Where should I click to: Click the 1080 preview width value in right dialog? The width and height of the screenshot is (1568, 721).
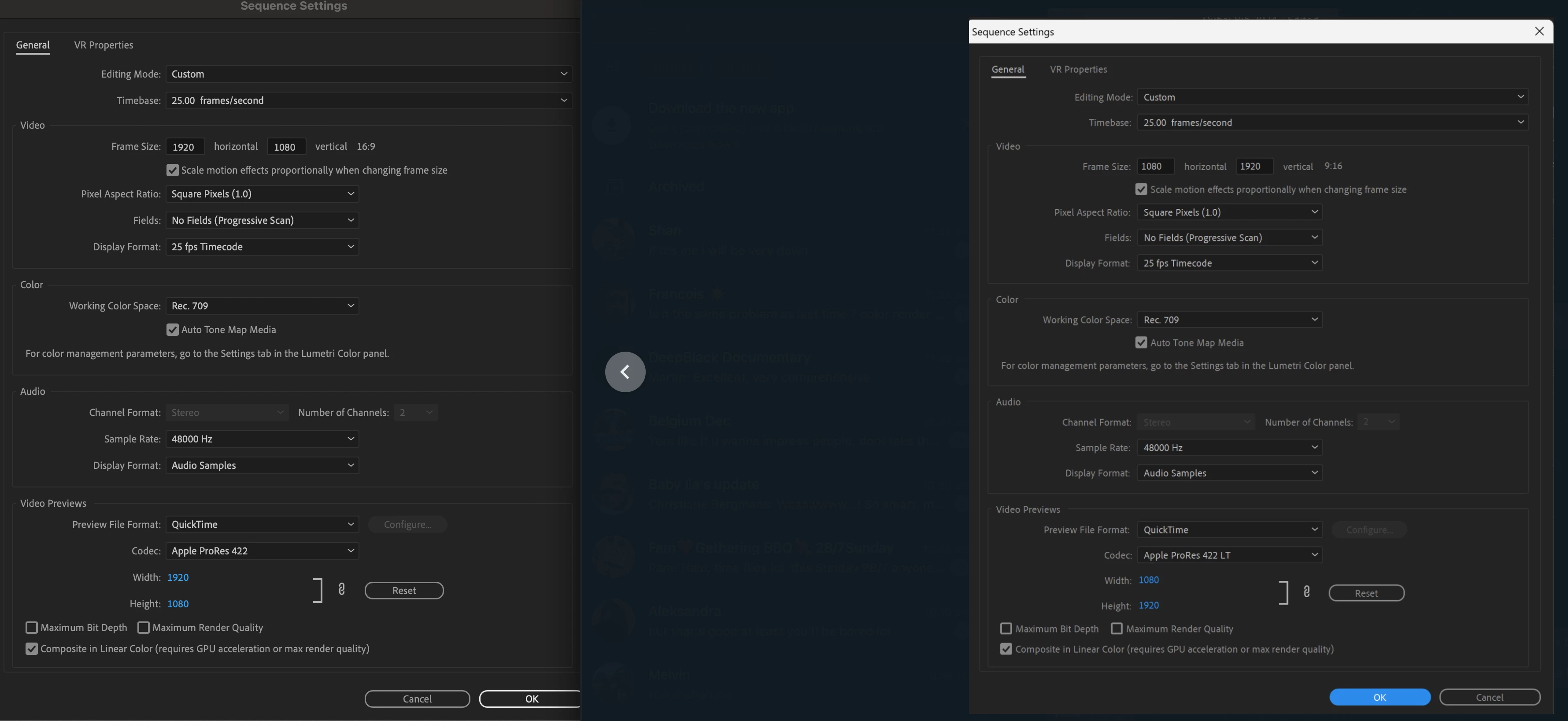pyautogui.click(x=1149, y=580)
